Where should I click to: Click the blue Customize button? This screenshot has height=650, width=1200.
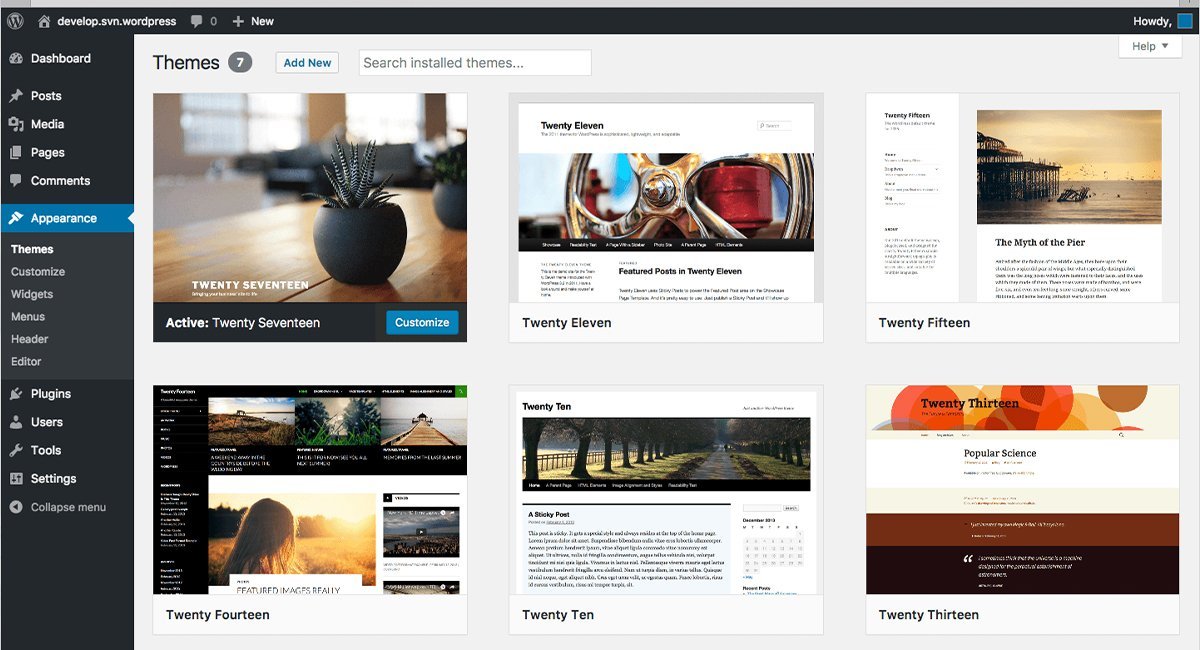point(422,322)
